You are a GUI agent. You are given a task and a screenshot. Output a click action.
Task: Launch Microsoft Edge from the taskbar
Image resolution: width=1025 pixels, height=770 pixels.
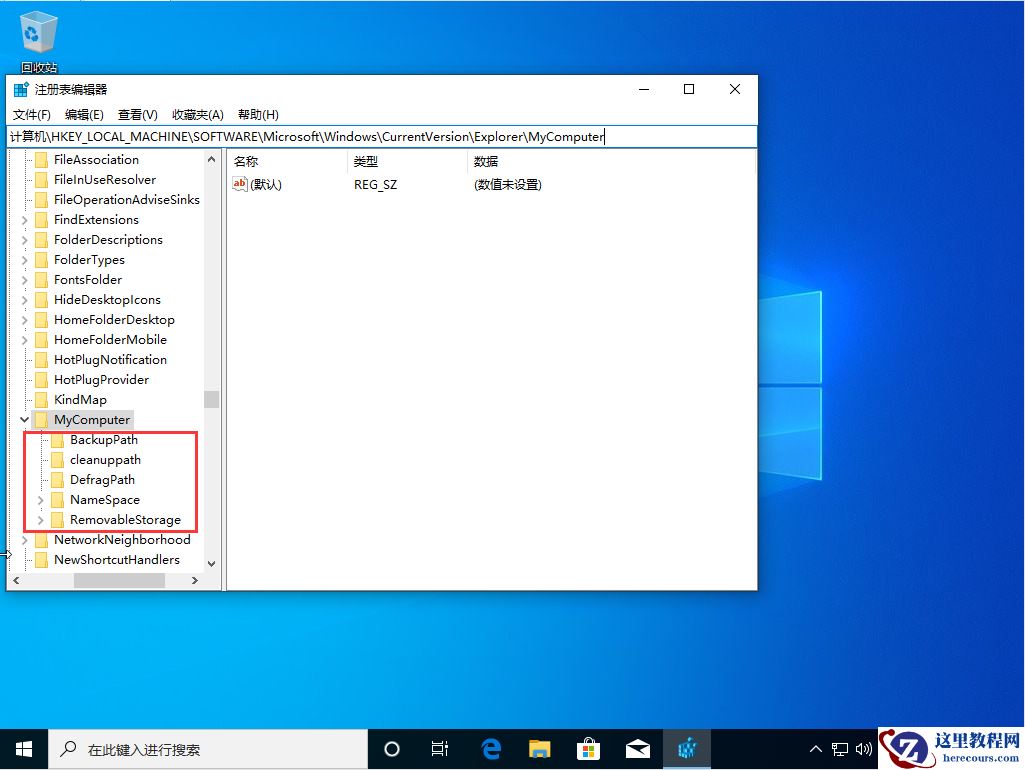pos(490,748)
